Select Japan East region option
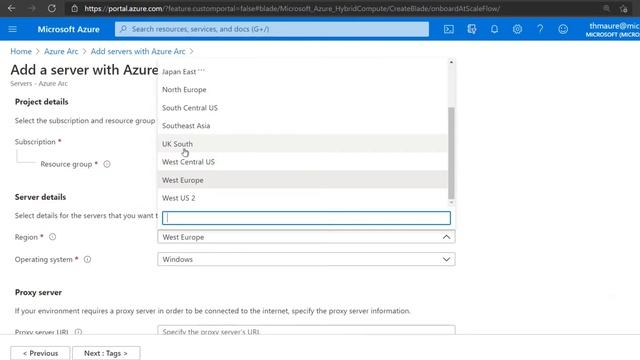Image resolution: width=640 pixels, height=360 pixels. pos(302,71)
